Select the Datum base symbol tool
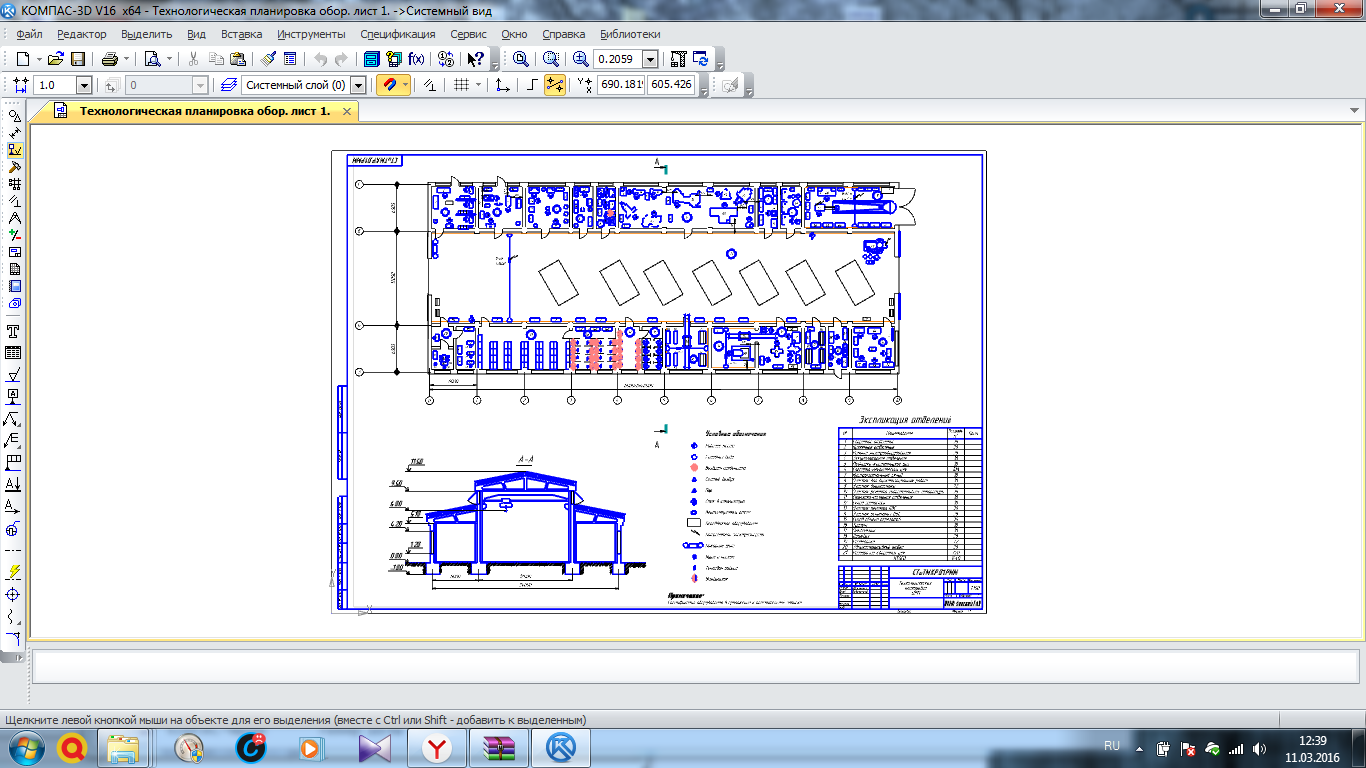Screen dimensions: 1366x768 tap(14, 395)
